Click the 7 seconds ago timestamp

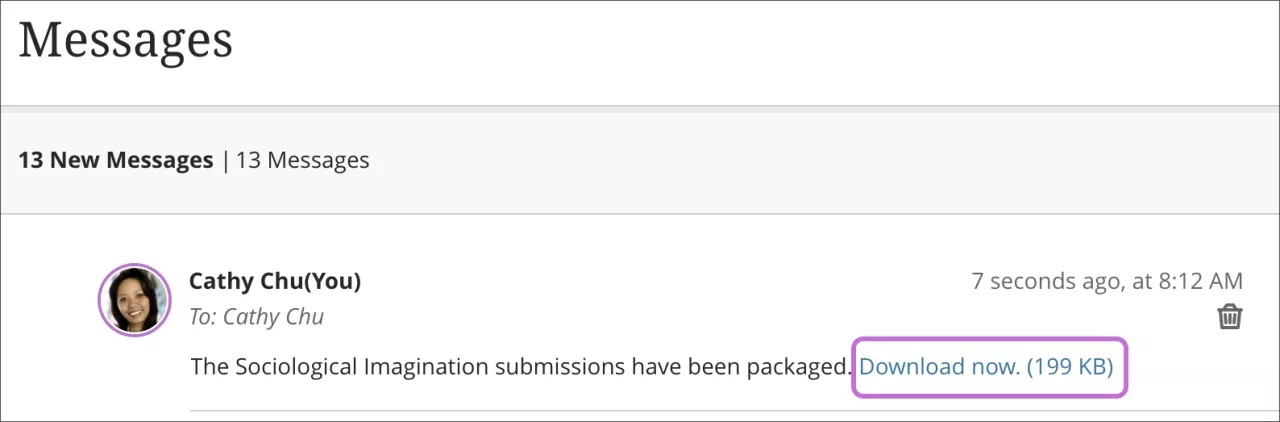(x=1045, y=281)
